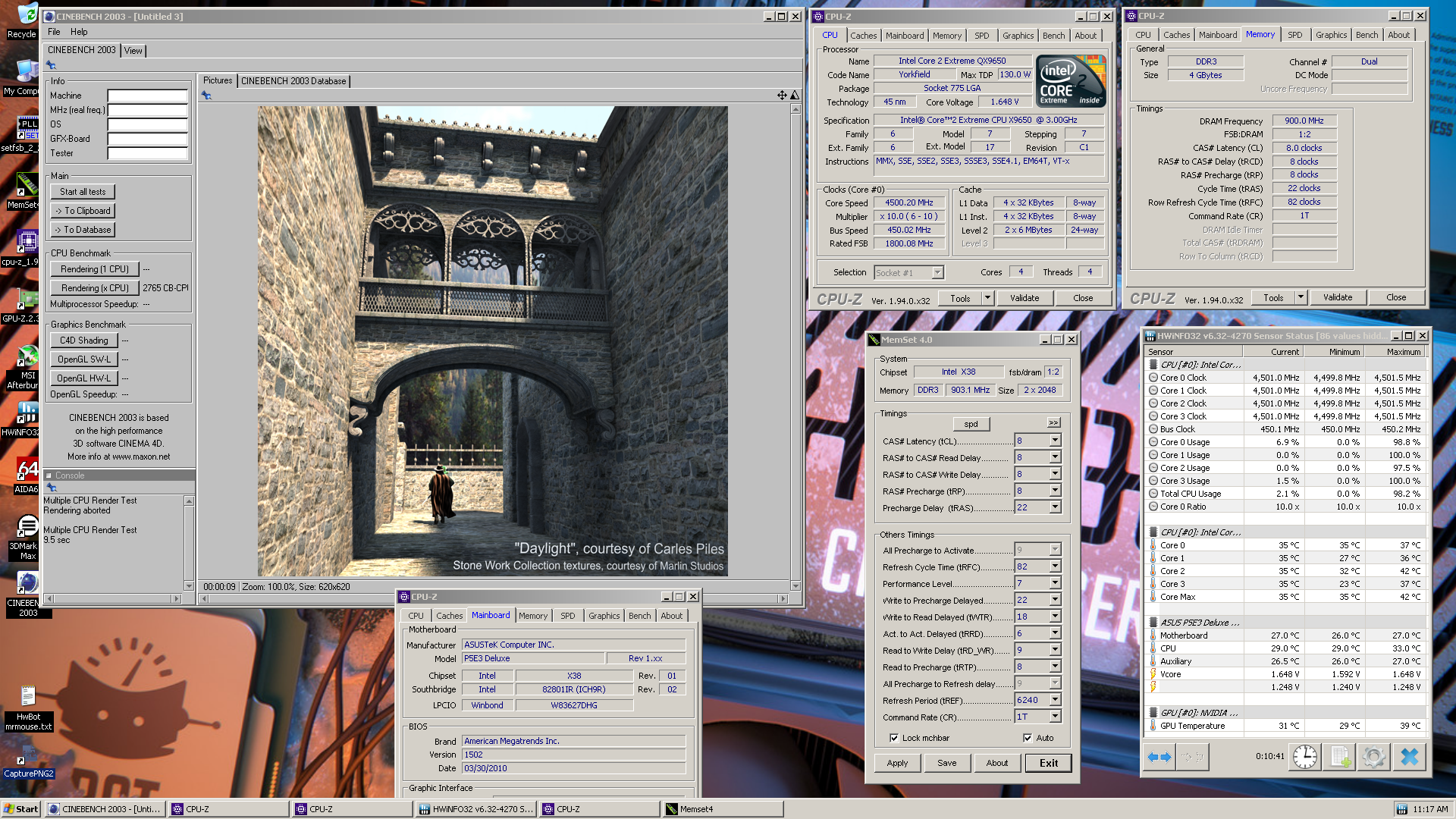The image size is (1456, 819).
Task: Click >> expand button in MemSet Timings
Action: (1053, 422)
